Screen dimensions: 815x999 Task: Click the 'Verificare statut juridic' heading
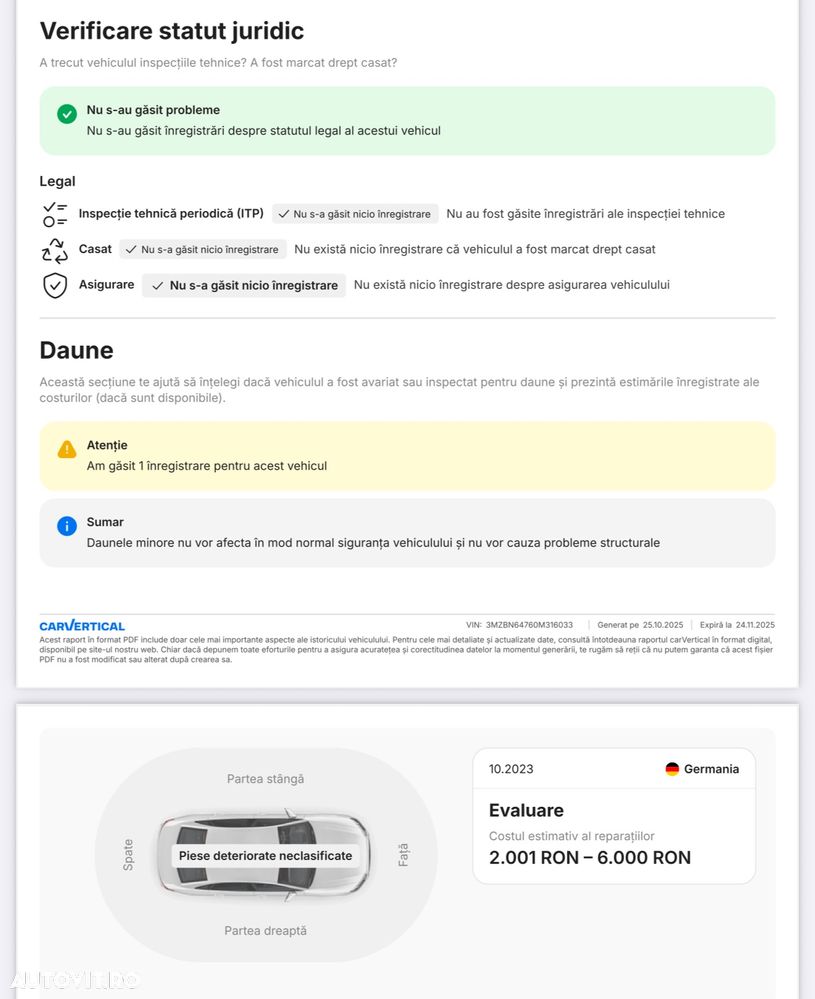[171, 31]
